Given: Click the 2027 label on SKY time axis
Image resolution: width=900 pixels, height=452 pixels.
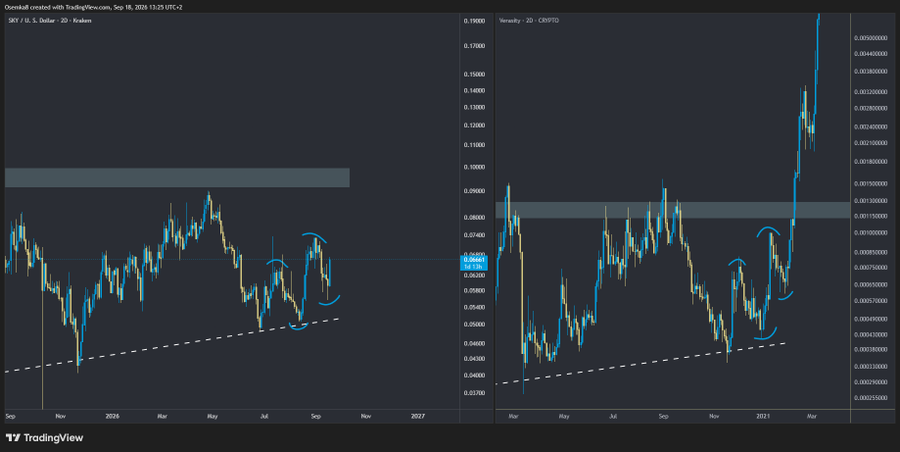Looking at the screenshot, I should (x=418, y=416).
